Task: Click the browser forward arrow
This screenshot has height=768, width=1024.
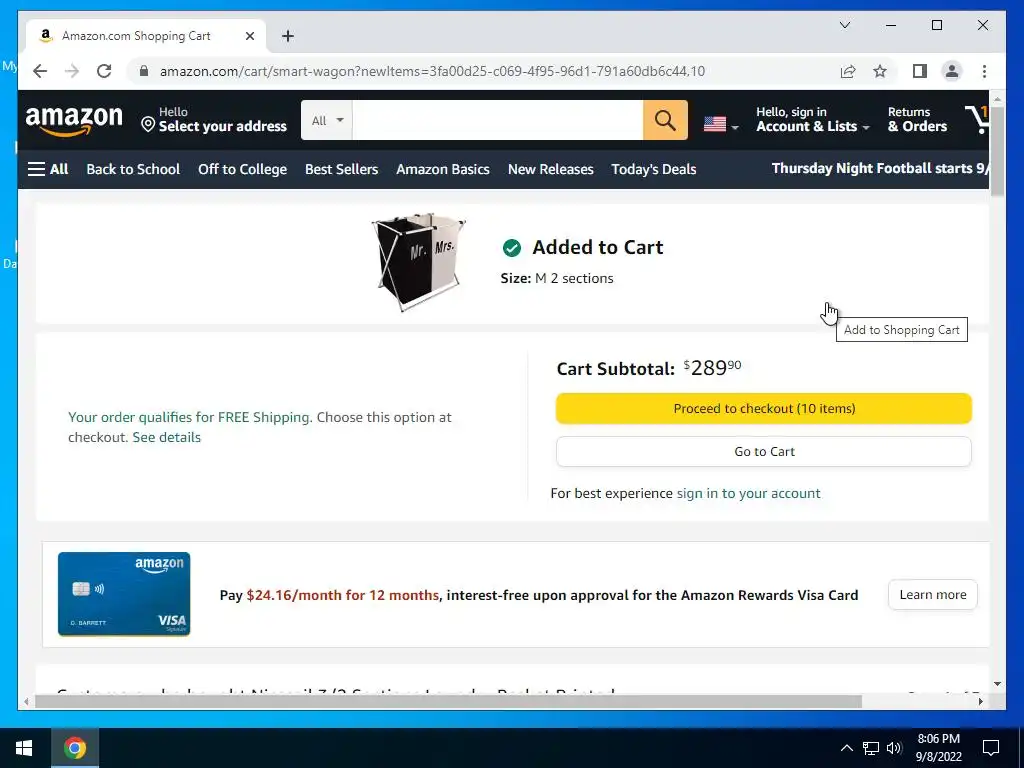Action: [x=72, y=71]
